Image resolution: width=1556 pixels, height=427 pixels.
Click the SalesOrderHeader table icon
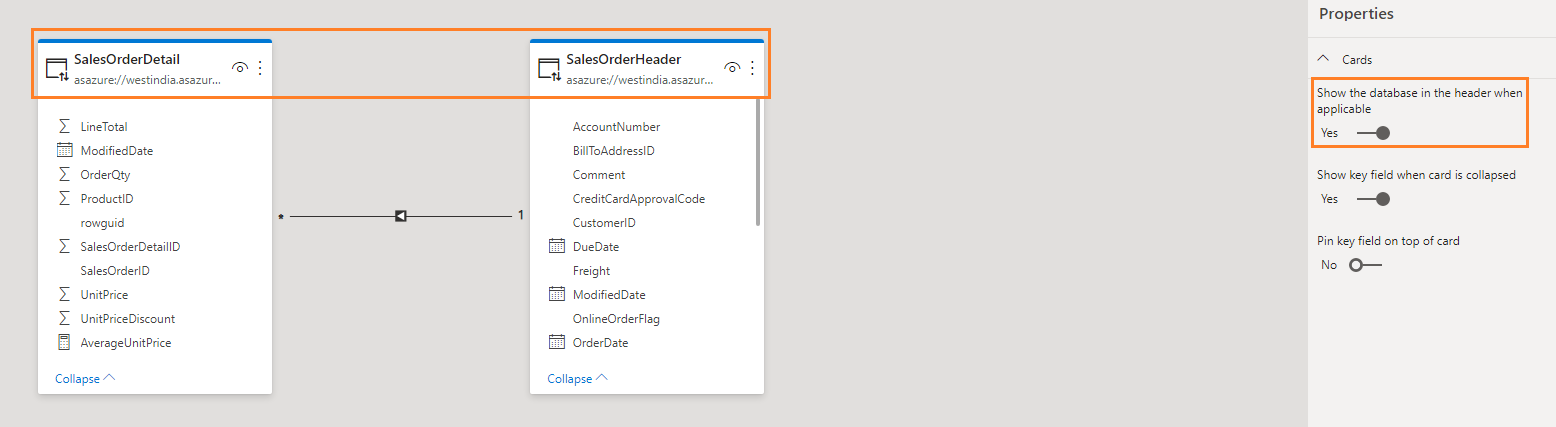549,69
